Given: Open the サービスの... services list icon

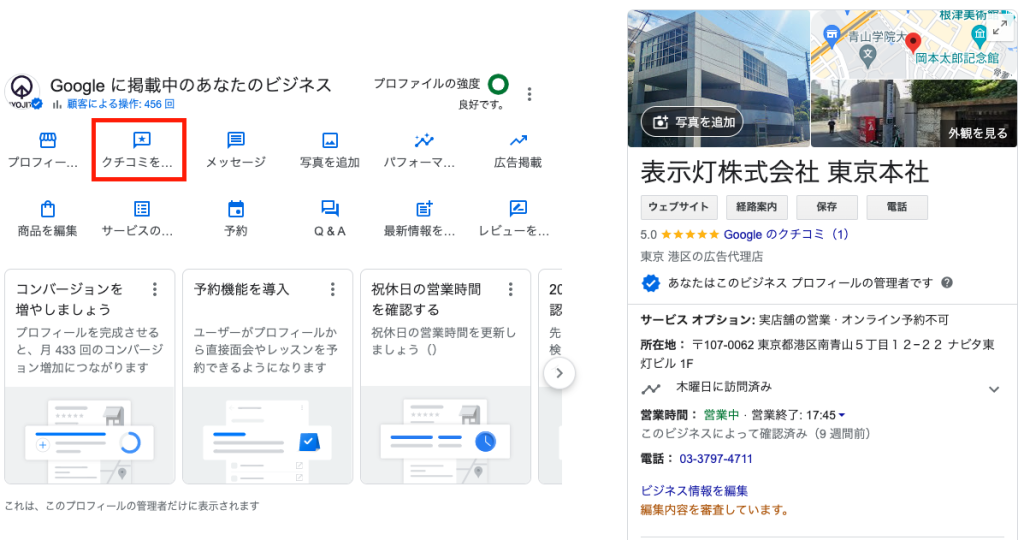Looking at the screenshot, I should [x=141, y=208].
